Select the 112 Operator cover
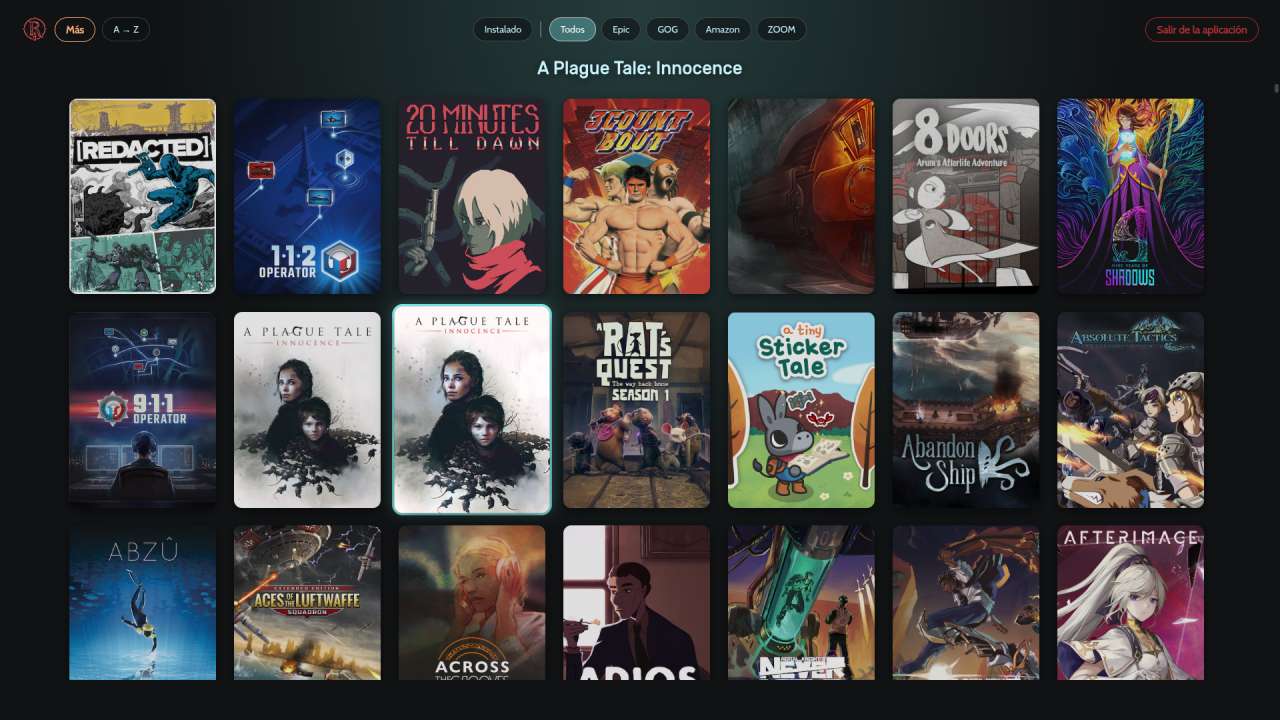This screenshot has height=720, width=1280. click(x=307, y=196)
